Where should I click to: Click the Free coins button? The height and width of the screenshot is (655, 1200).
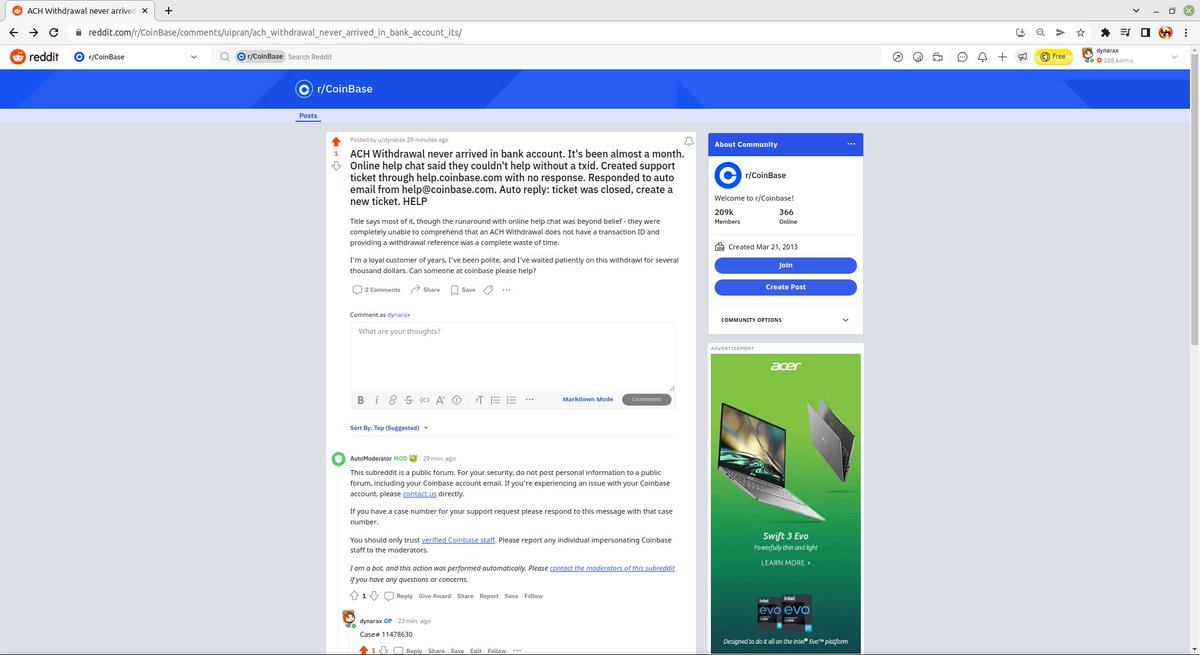pyautogui.click(x=1053, y=57)
